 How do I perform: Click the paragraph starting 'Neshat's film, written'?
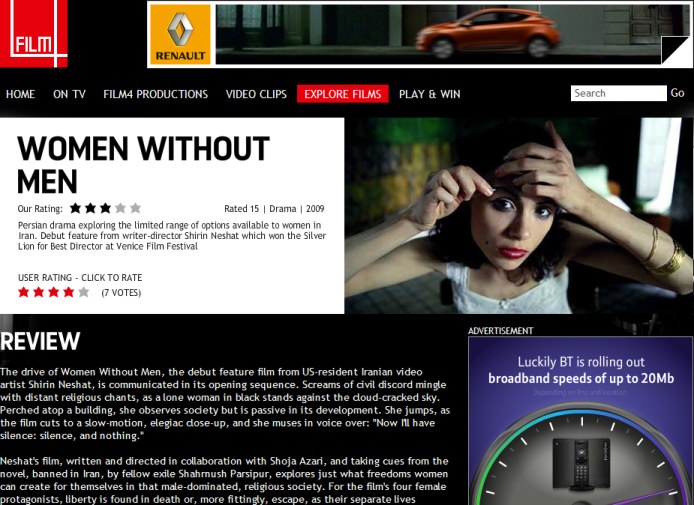224,480
